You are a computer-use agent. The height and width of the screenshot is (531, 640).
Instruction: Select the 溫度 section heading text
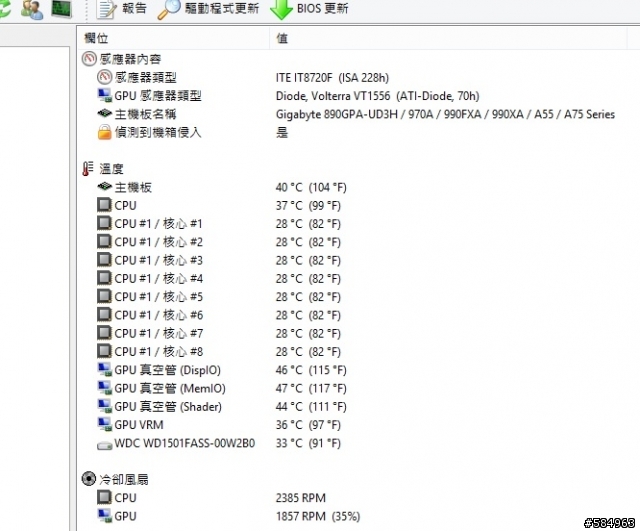(111, 169)
